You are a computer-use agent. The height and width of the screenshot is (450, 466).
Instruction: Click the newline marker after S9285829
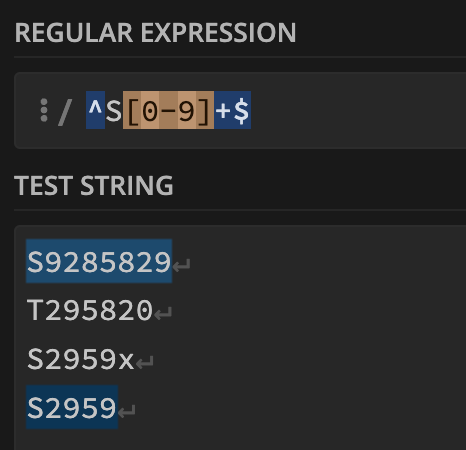pyautogui.click(x=182, y=266)
